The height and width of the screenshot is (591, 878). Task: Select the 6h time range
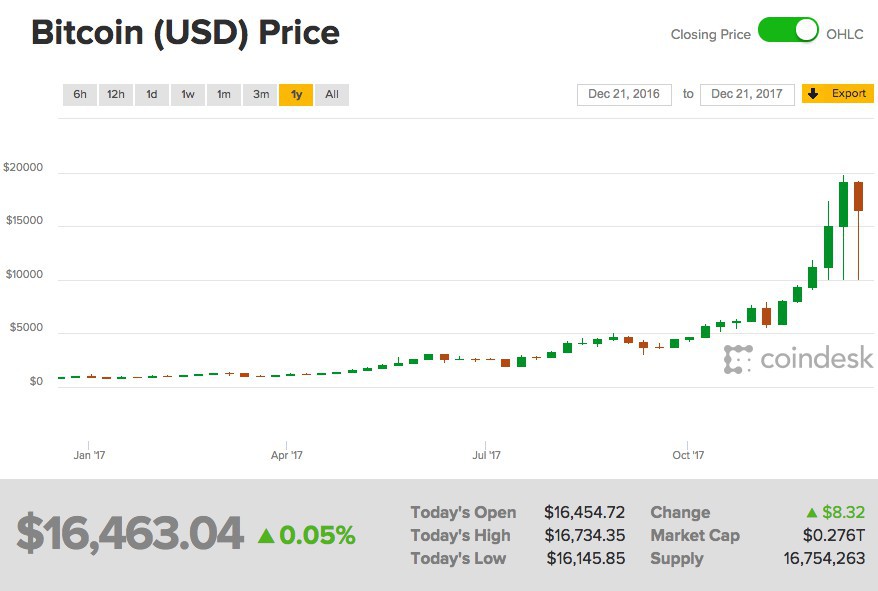(x=79, y=94)
